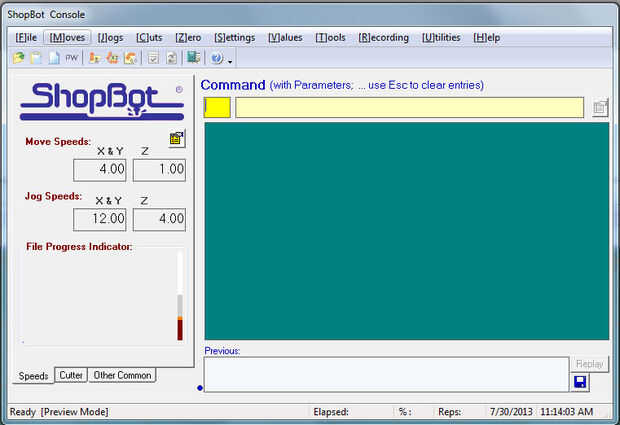Click the blue help globe icon
This screenshot has width=620, height=425.
pyautogui.click(x=217, y=58)
